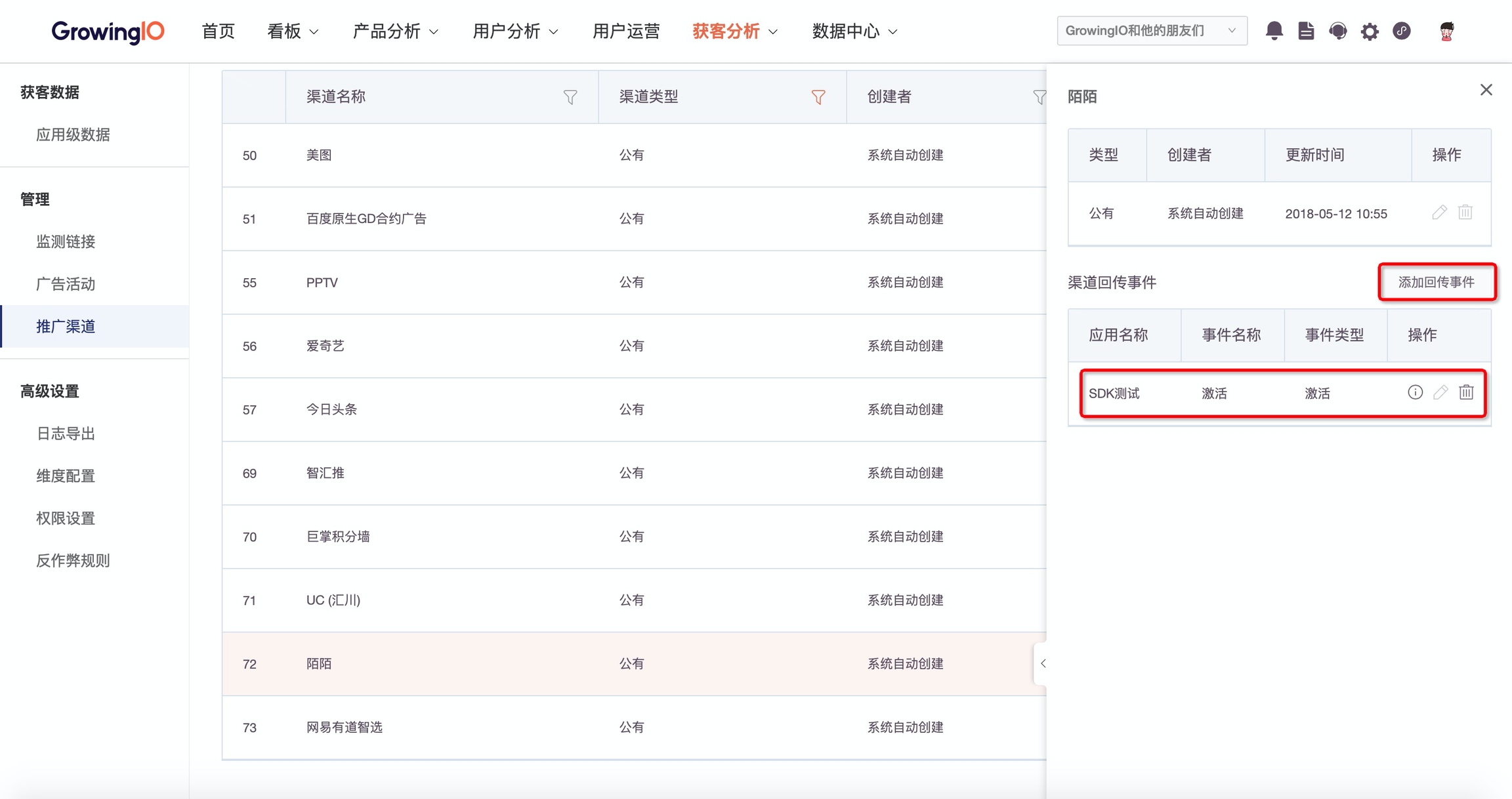Go to 用户运营 in top navigation
The width and height of the screenshot is (1512, 799).
(625, 31)
